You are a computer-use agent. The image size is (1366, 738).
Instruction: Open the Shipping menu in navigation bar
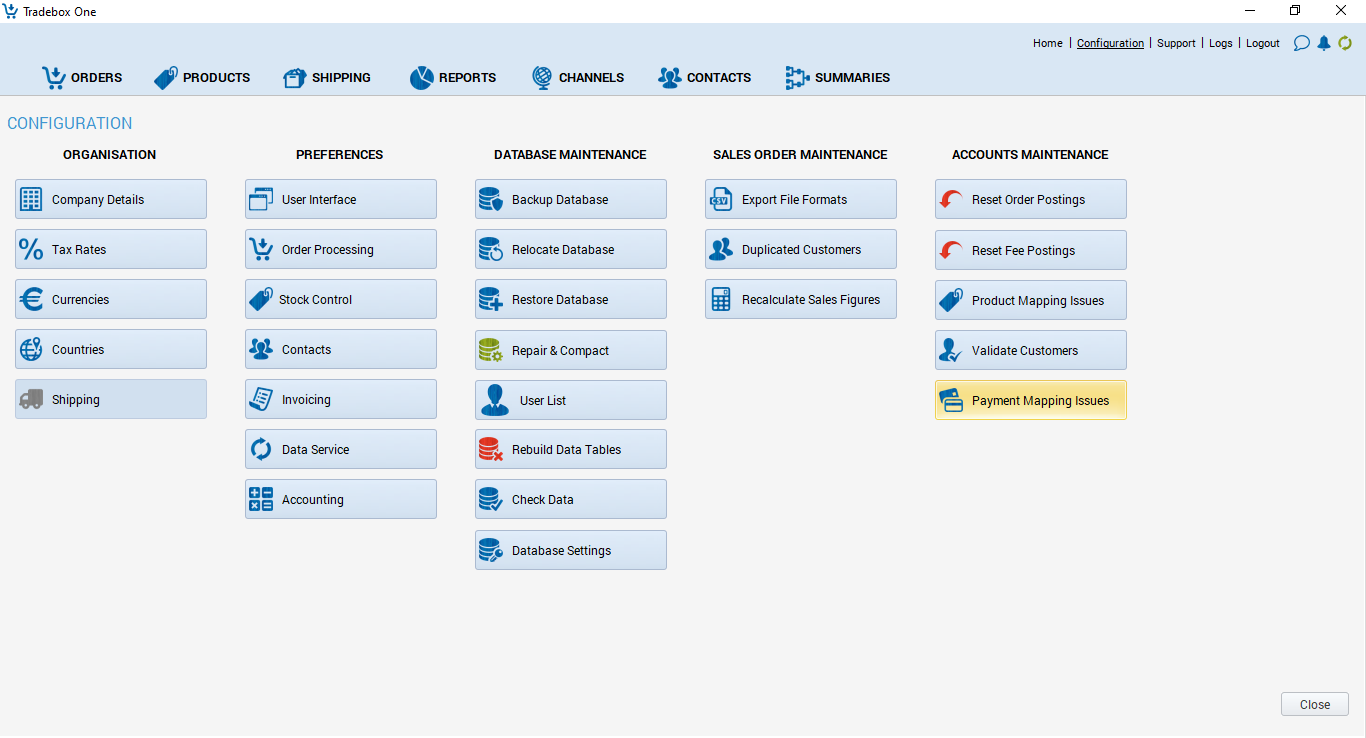pos(327,77)
